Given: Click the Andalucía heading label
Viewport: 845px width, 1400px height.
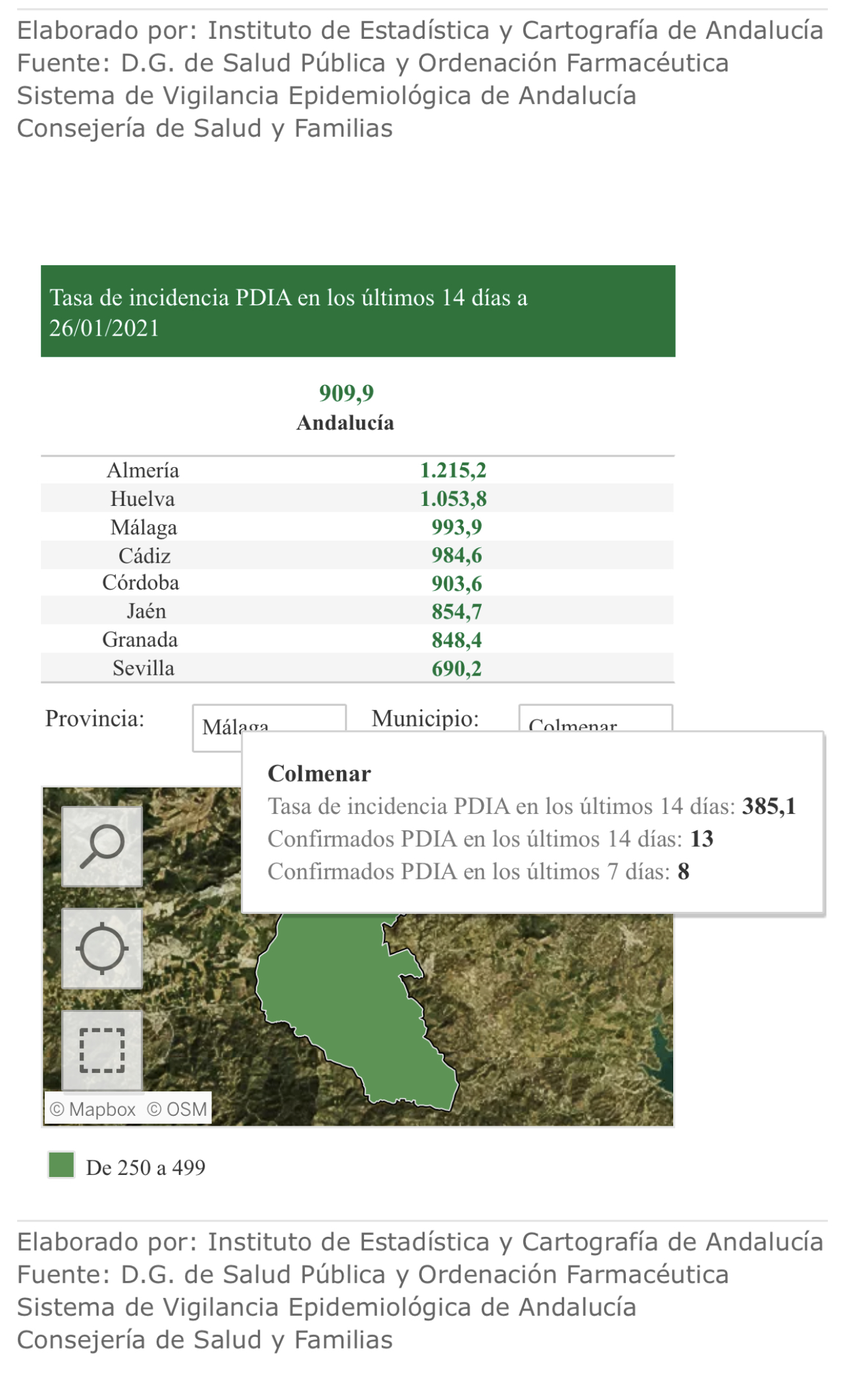Looking at the screenshot, I should 346,423.
